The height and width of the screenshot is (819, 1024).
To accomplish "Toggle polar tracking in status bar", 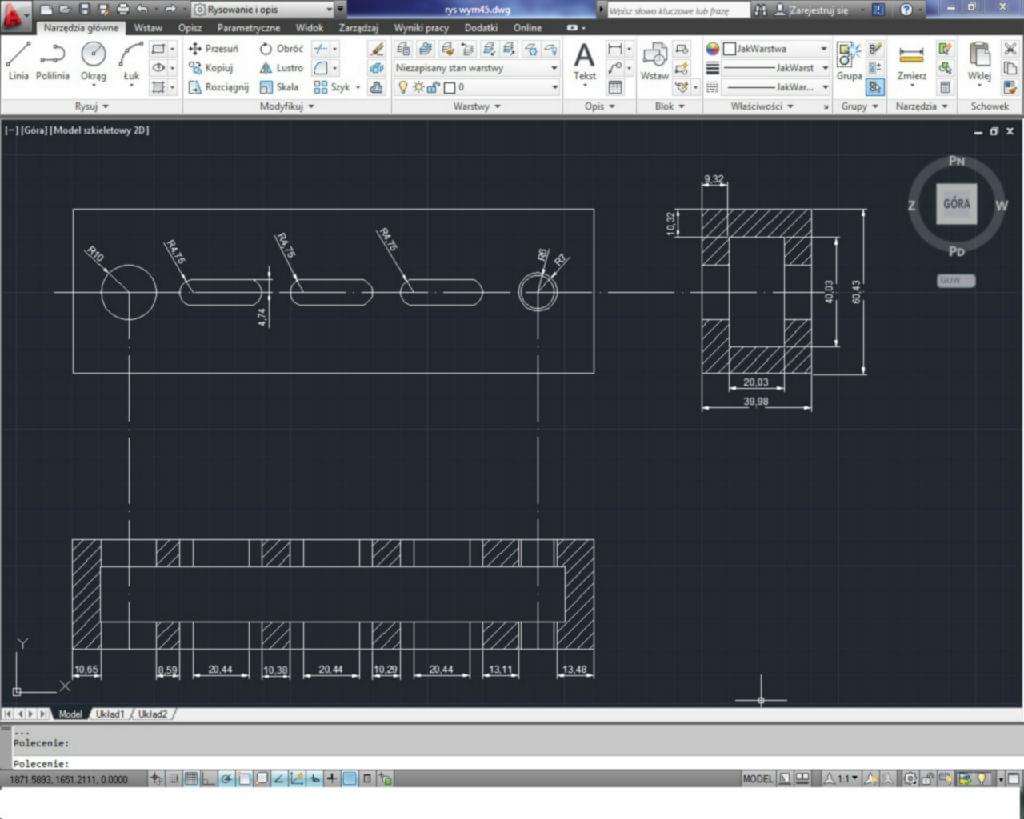I will point(226,779).
